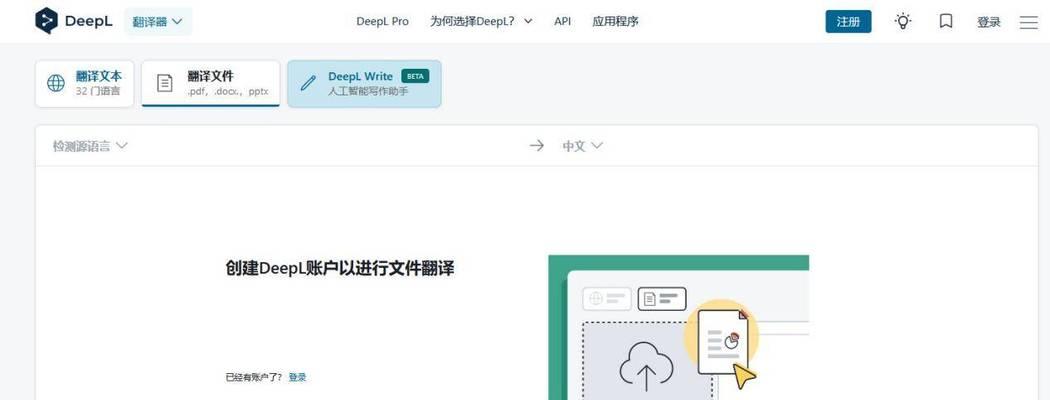Click the globe icon on 翻译文本
This screenshot has height=400, width=1050.
tap(56, 83)
